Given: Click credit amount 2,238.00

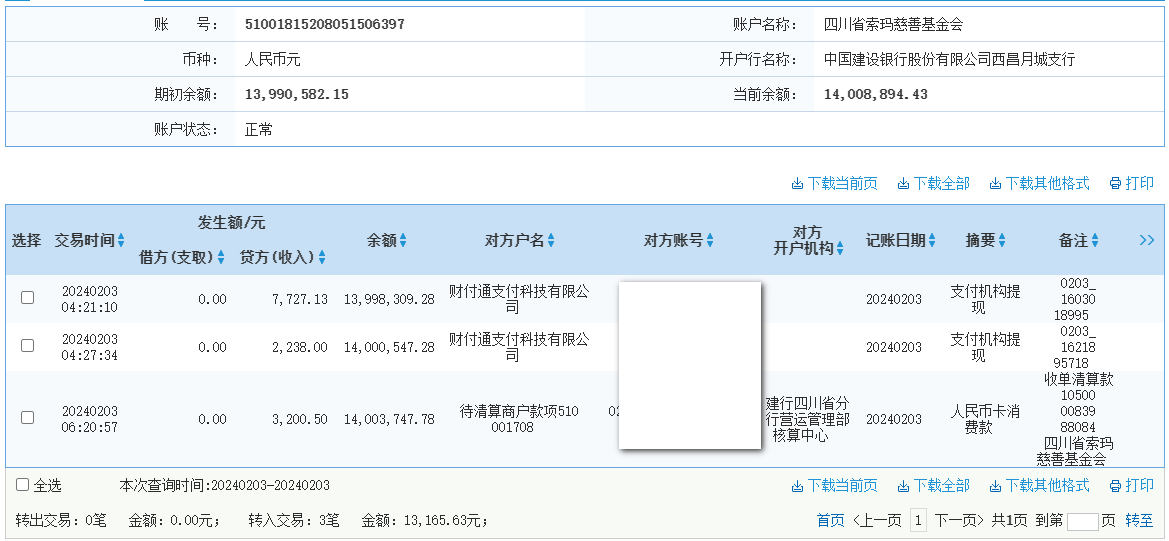Looking at the screenshot, I should (300, 347).
